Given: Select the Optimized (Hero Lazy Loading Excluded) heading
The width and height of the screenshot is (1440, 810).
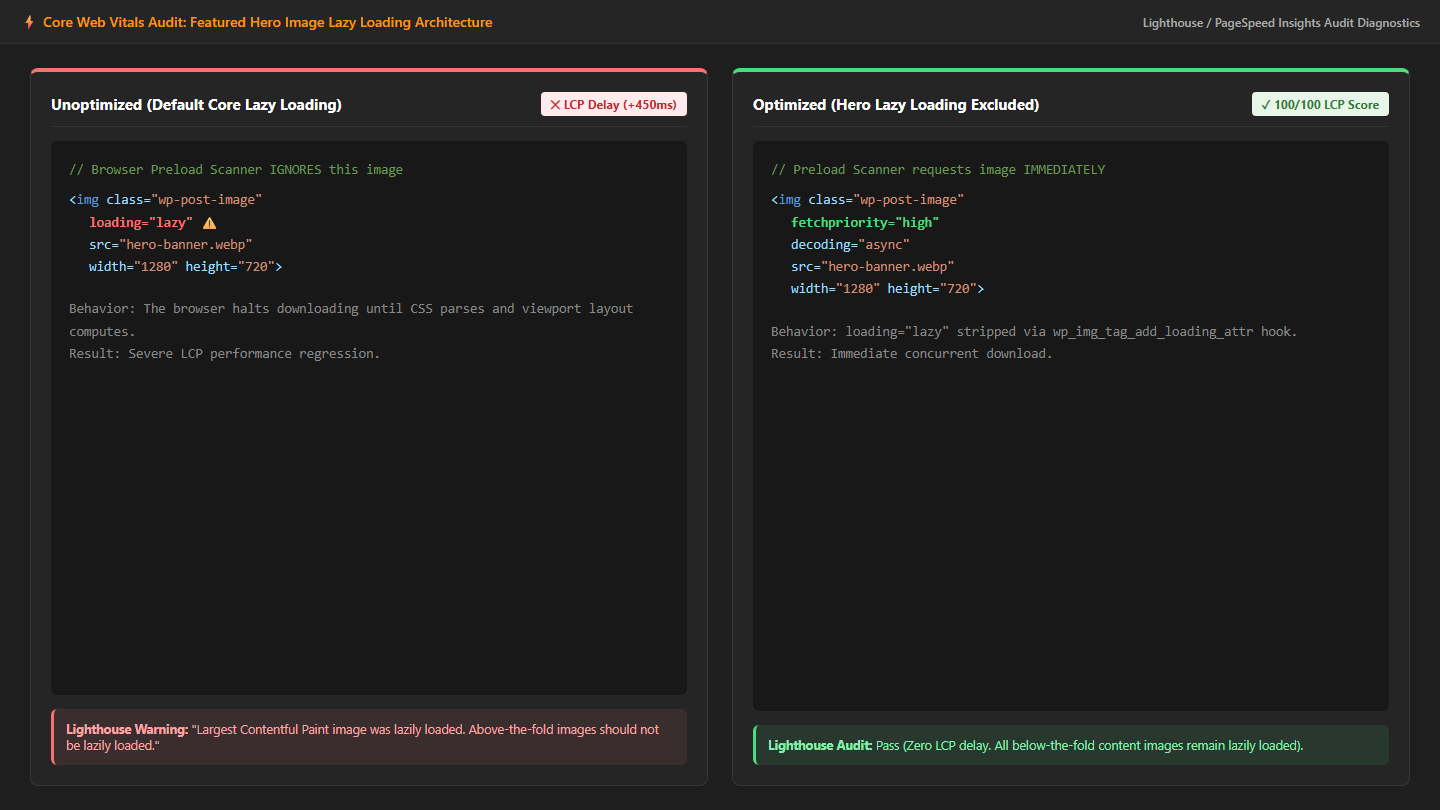Looking at the screenshot, I should point(896,105).
